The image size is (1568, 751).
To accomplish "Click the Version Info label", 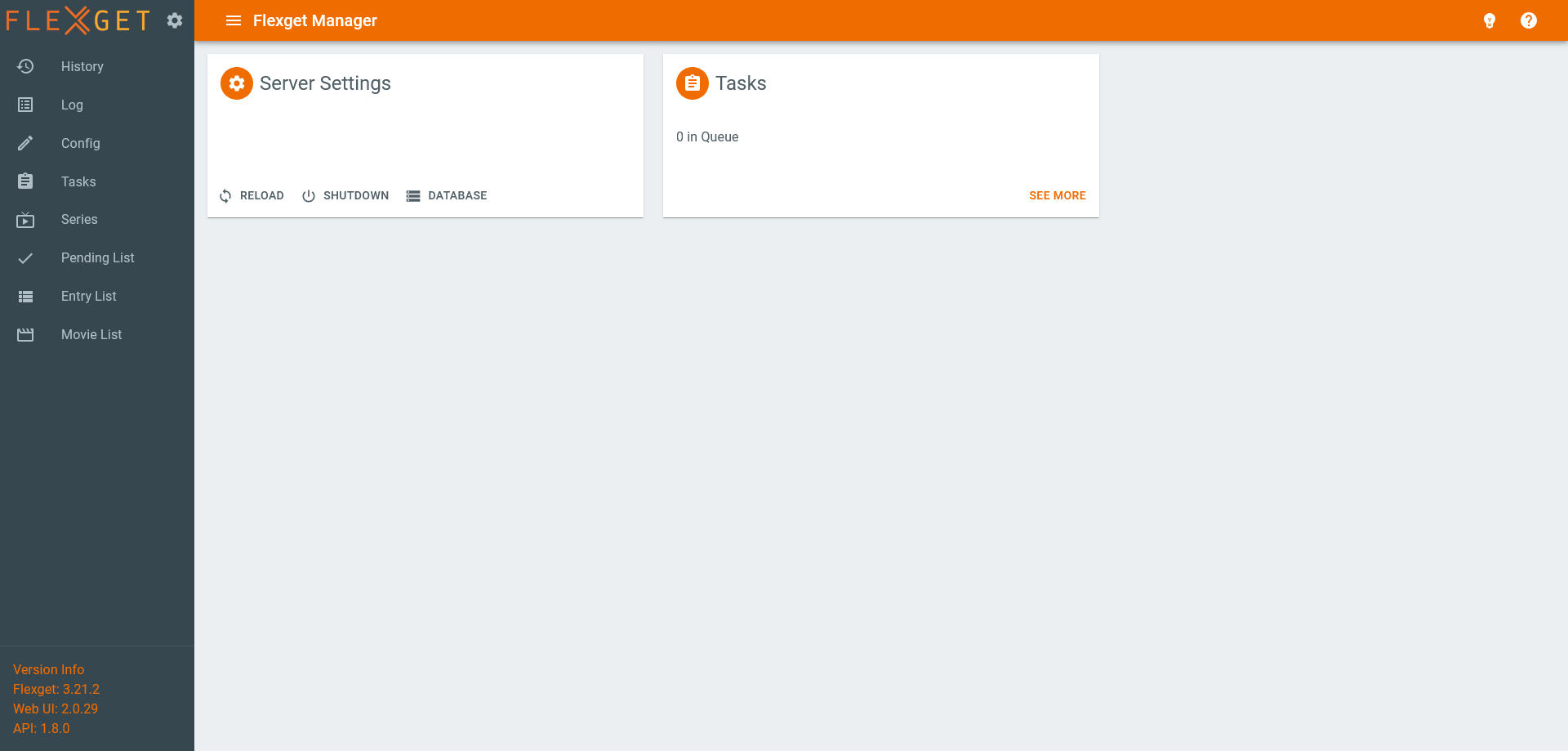I will (48, 669).
